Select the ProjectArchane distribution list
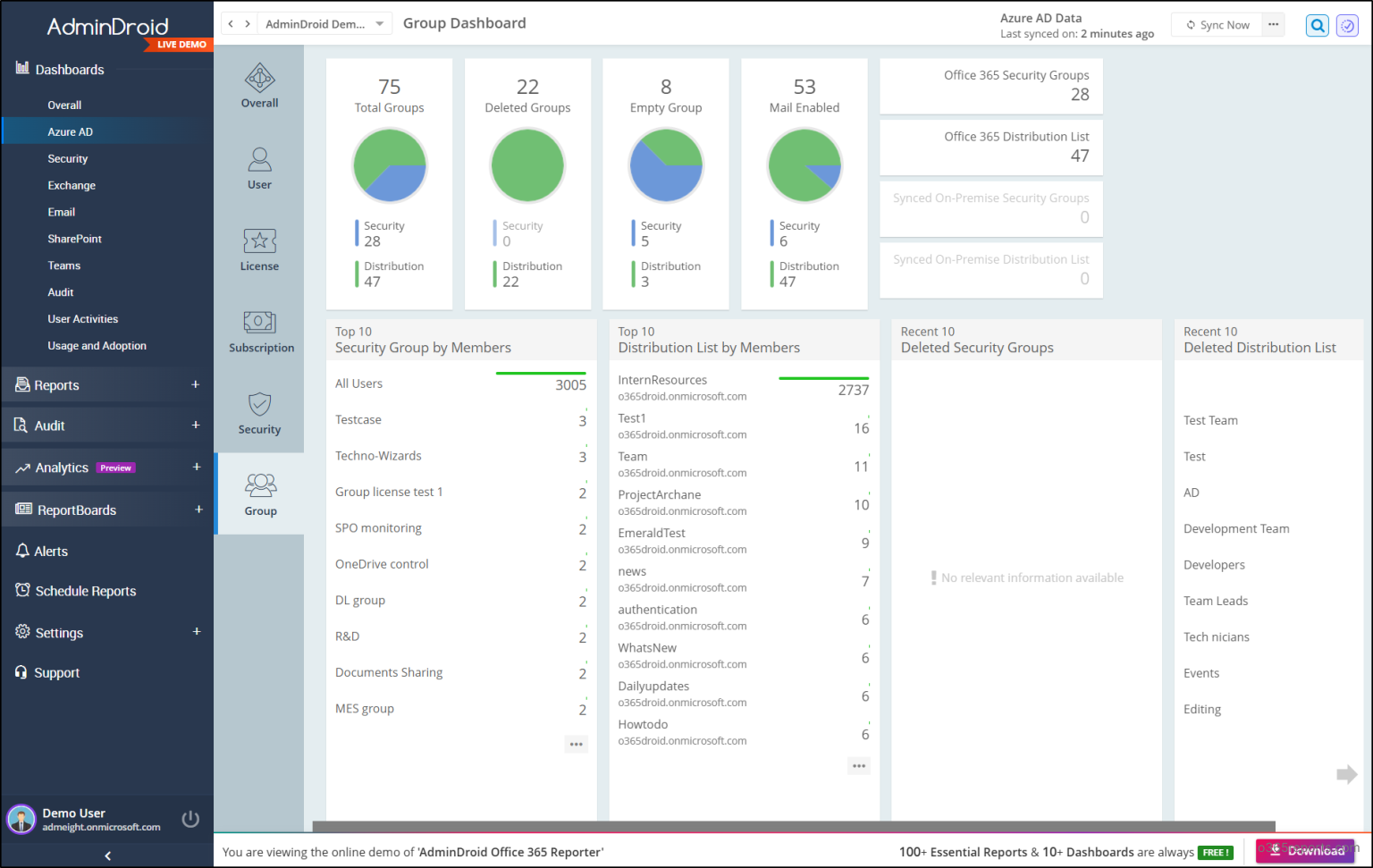 coord(744,502)
